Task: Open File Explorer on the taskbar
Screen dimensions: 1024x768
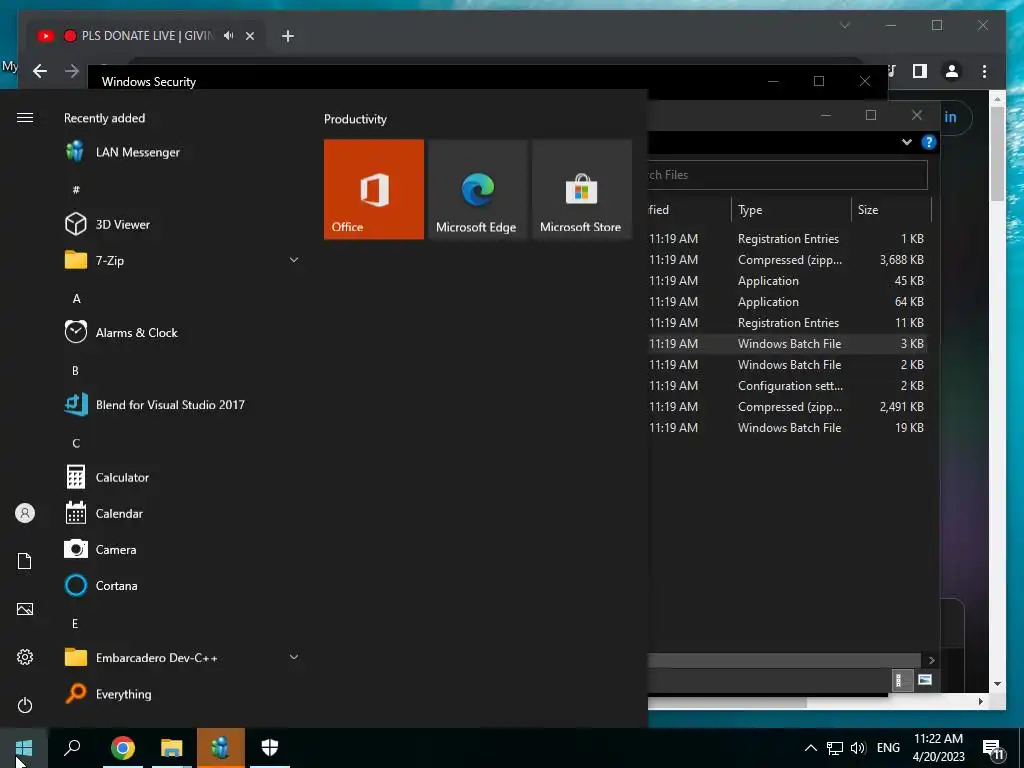Action: coord(172,748)
